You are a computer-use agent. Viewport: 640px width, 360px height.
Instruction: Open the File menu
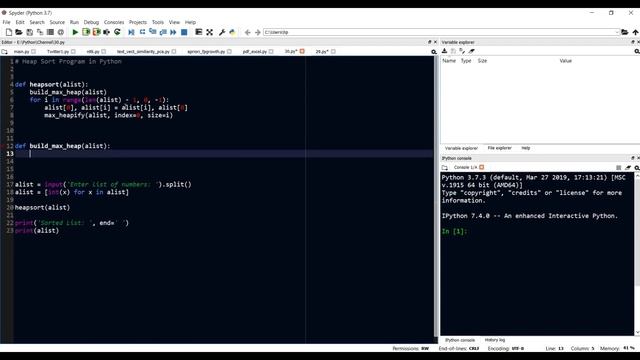click(7, 22)
